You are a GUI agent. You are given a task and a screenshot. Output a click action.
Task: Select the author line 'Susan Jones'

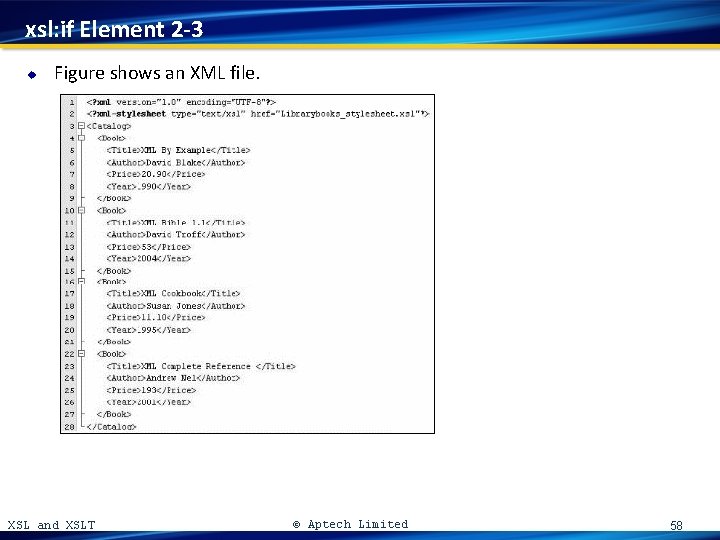pos(175,306)
